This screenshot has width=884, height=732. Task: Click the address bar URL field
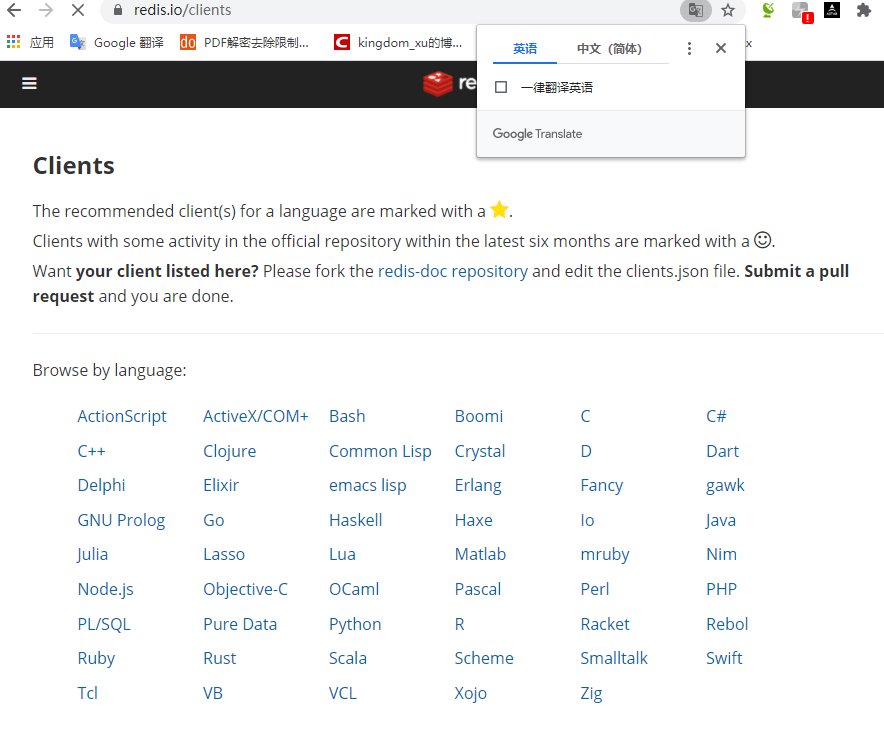pos(395,10)
